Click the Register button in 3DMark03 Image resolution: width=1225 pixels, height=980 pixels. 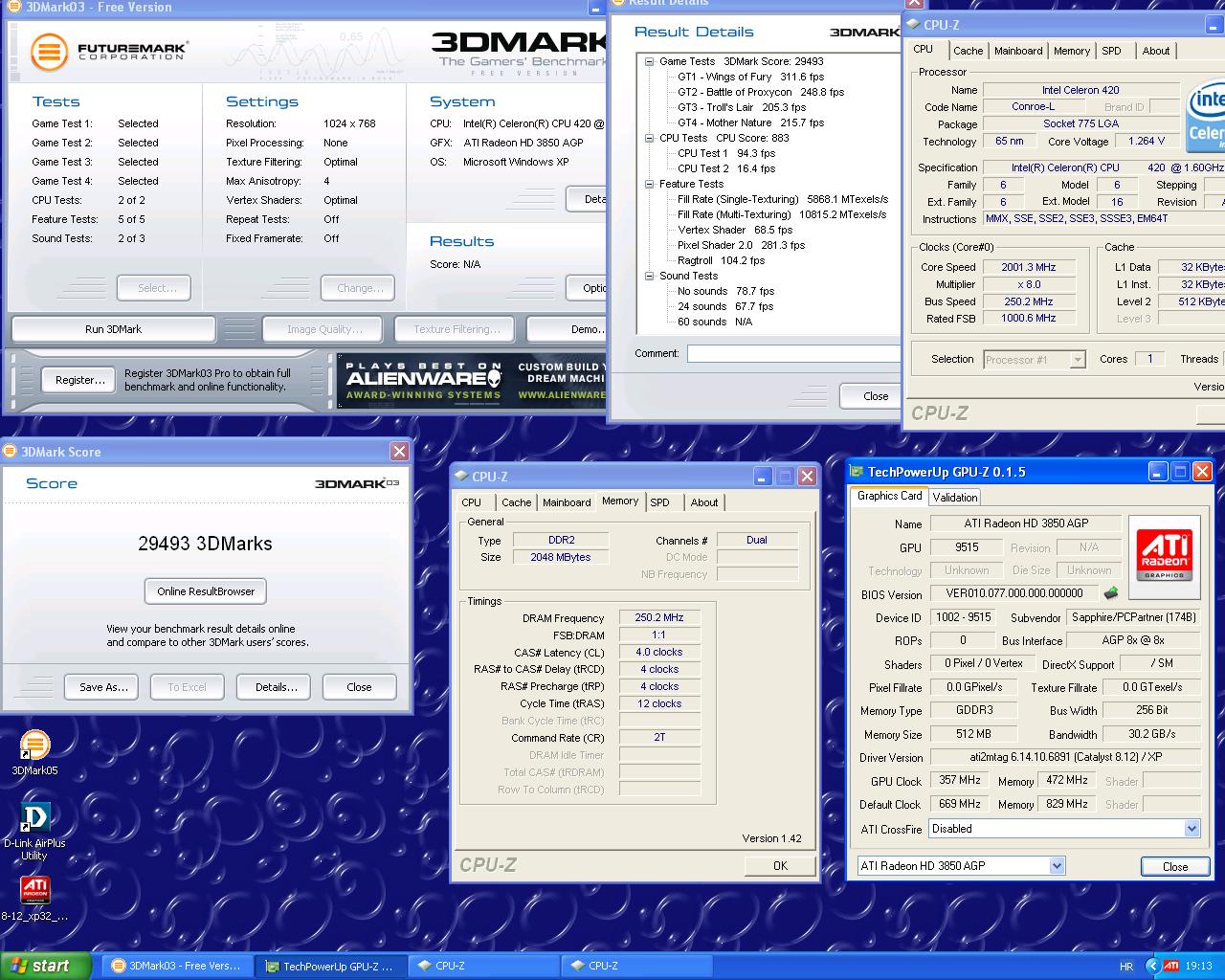[x=79, y=380]
